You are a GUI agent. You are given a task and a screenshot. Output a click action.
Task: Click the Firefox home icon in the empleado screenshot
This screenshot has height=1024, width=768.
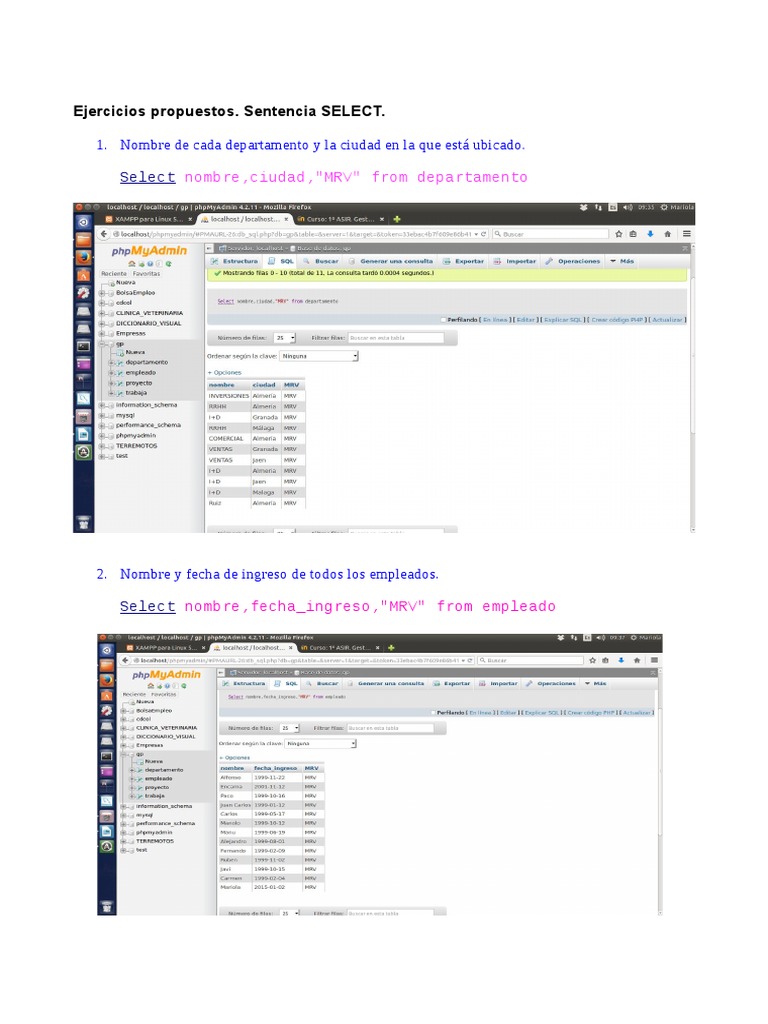(637, 660)
